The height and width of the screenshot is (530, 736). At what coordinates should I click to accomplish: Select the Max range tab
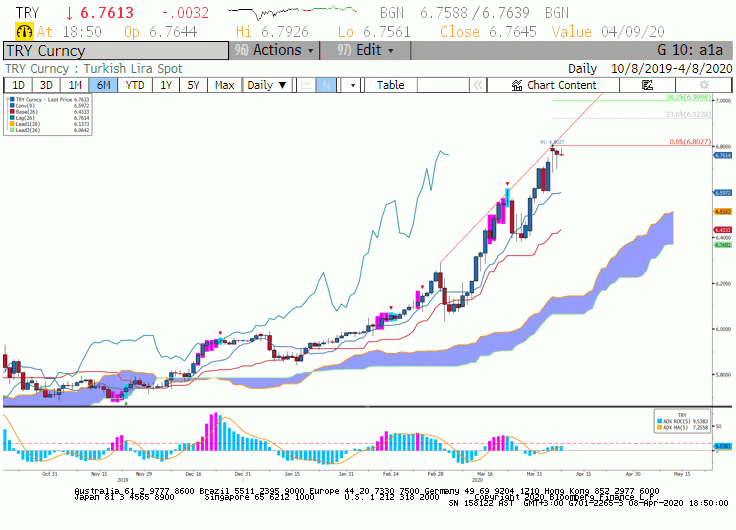click(224, 85)
